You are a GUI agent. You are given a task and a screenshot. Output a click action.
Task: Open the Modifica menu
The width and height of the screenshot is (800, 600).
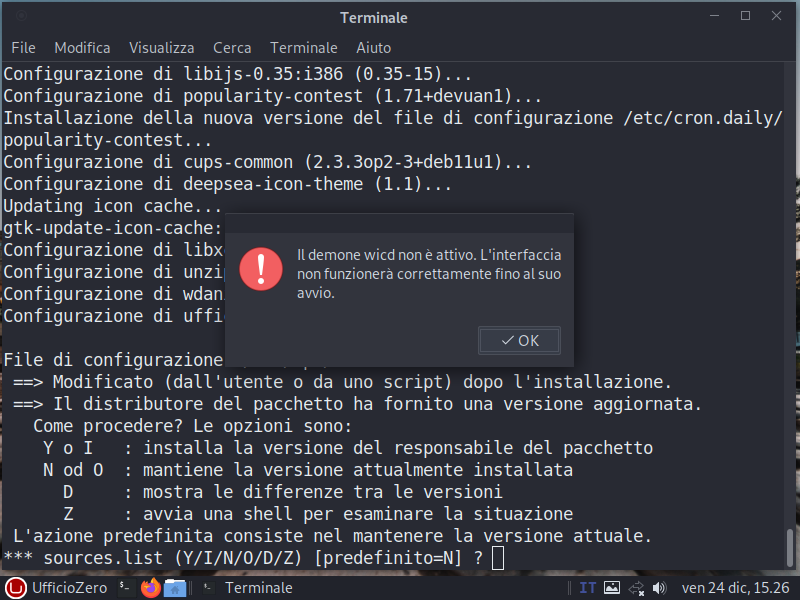82,47
